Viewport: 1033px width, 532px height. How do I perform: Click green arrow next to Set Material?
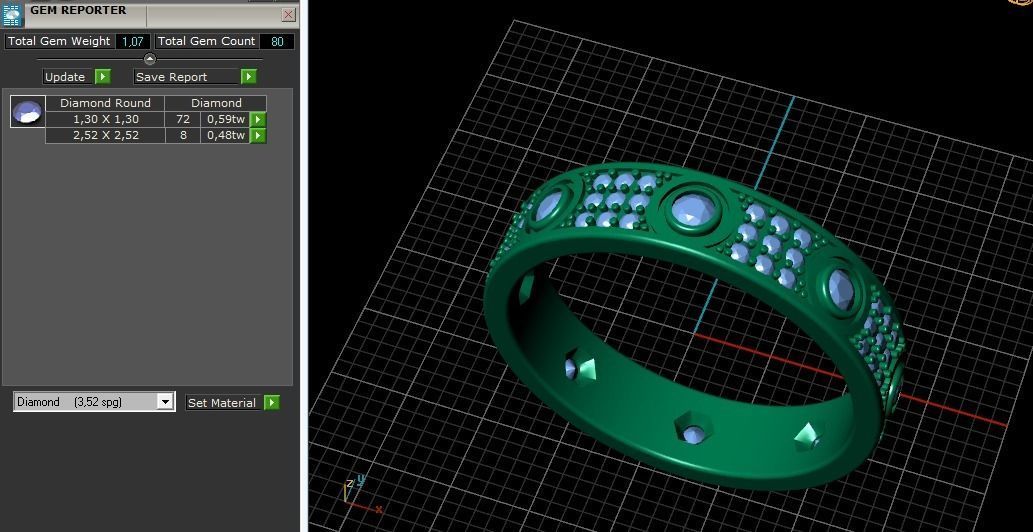(272, 403)
